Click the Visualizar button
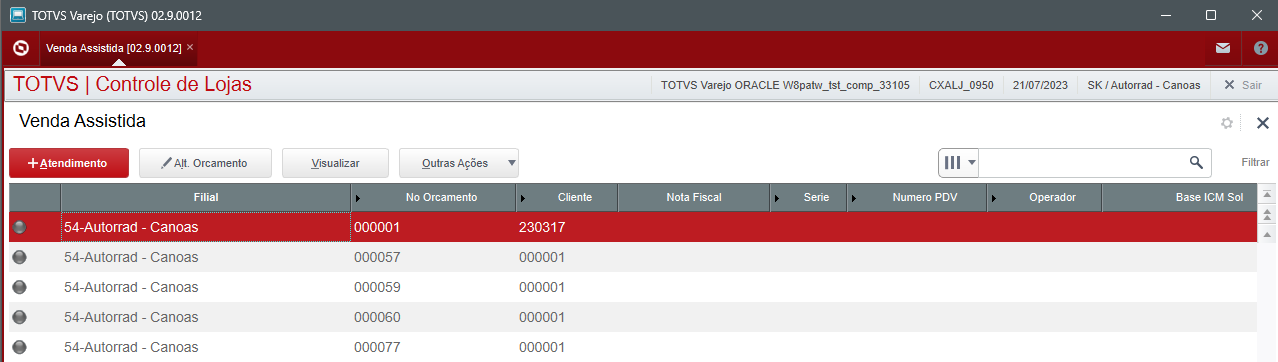This screenshot has width=1278, height=362. tap(335, 162)
